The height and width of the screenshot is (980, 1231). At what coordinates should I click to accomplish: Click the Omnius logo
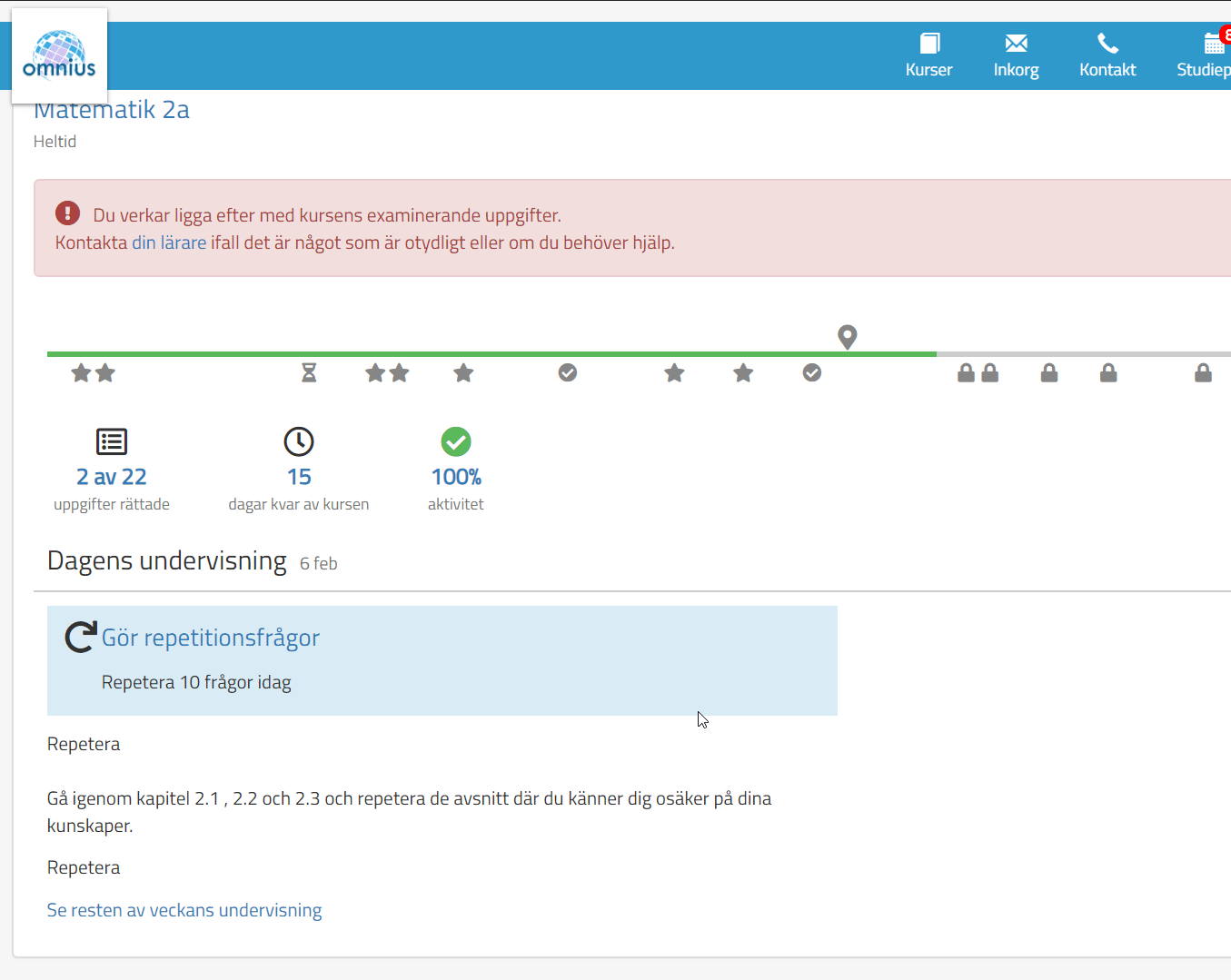point(59,55)
